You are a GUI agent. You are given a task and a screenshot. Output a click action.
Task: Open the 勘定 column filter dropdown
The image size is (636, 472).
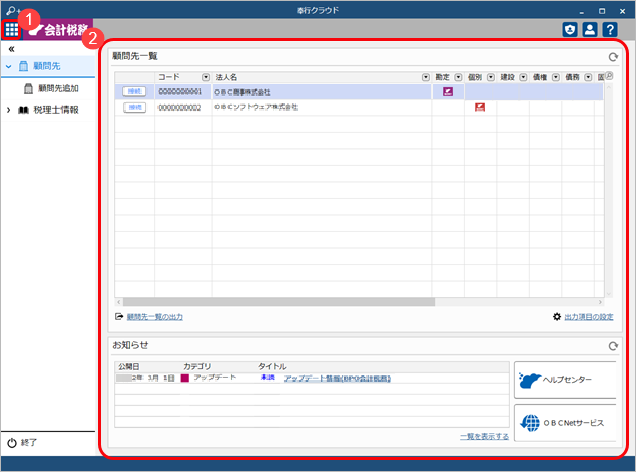pos(458,77)
